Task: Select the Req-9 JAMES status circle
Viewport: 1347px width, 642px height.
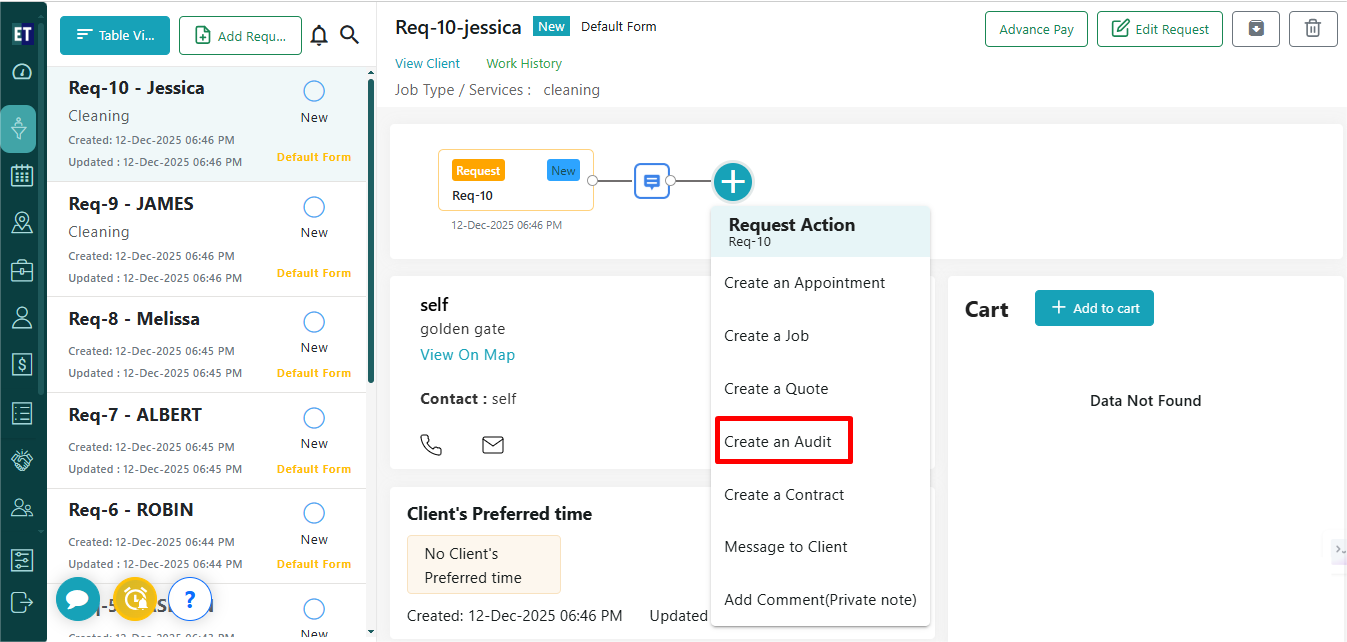Action: 314,207
